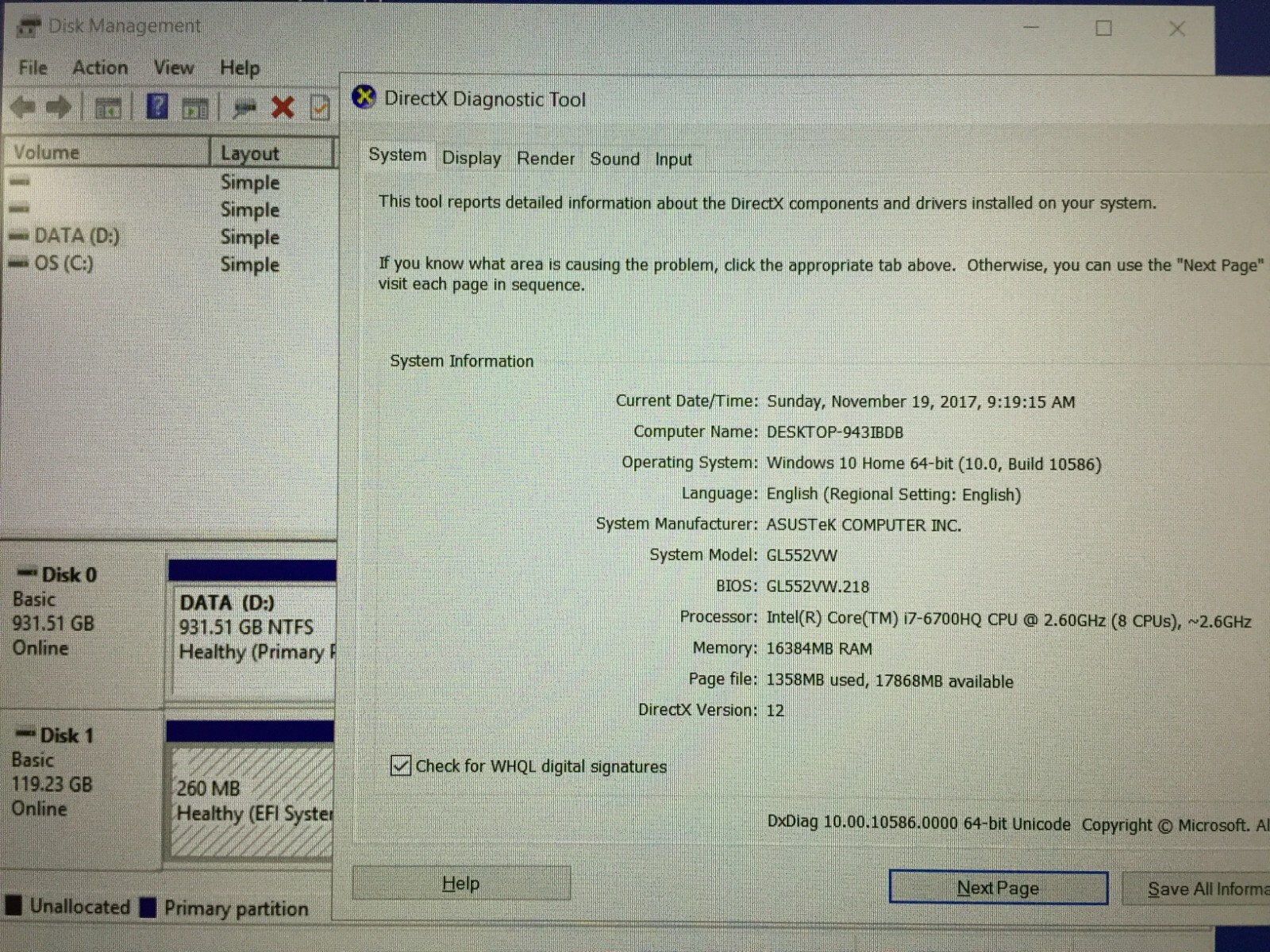Click the blue Primary partition legend swatch
This screenshot has height=952, width=1270.
pos(148,908)
